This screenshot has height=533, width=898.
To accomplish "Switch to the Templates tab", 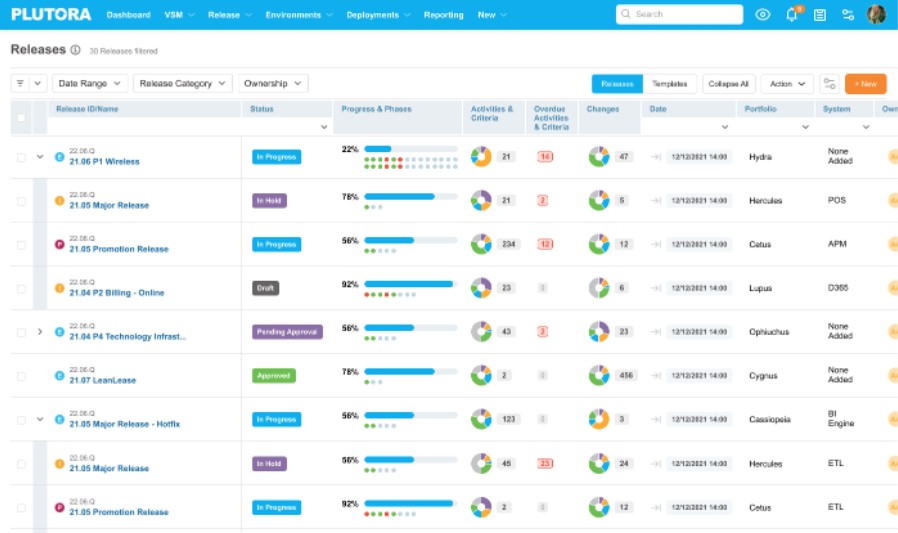I will [x=669, y=84].
